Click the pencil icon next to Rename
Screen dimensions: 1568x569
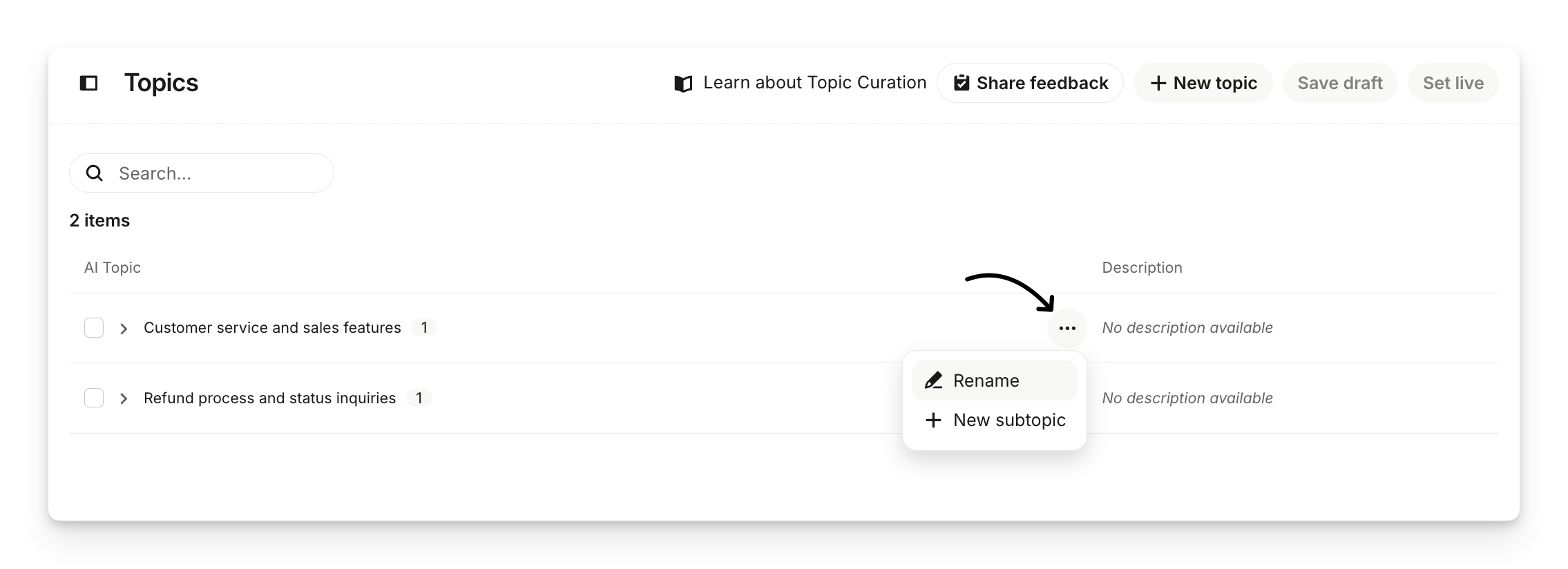click(x=934, y=380)
